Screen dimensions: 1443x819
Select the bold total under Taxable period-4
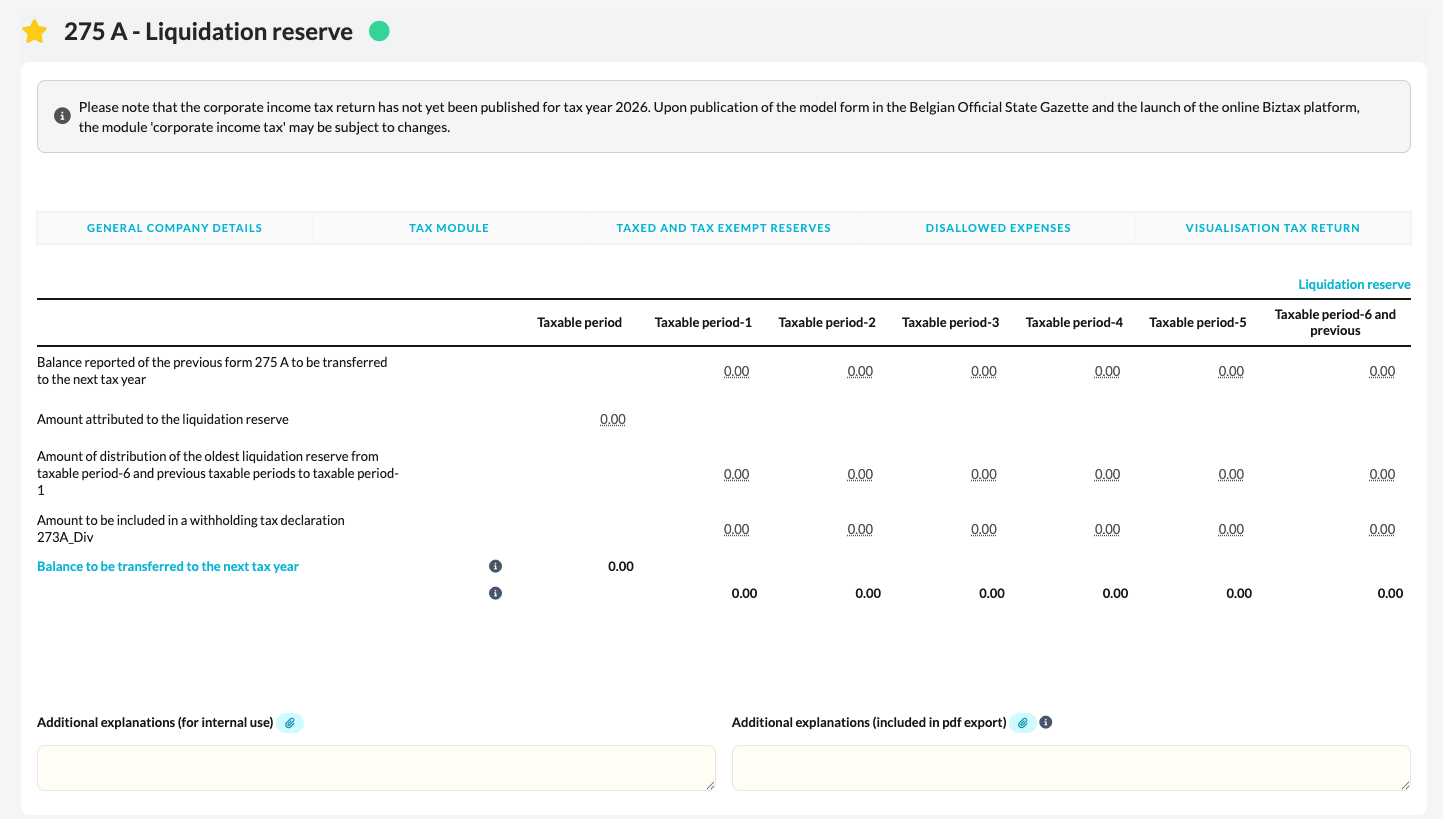pyautogui.click(x=1115, y=593)
